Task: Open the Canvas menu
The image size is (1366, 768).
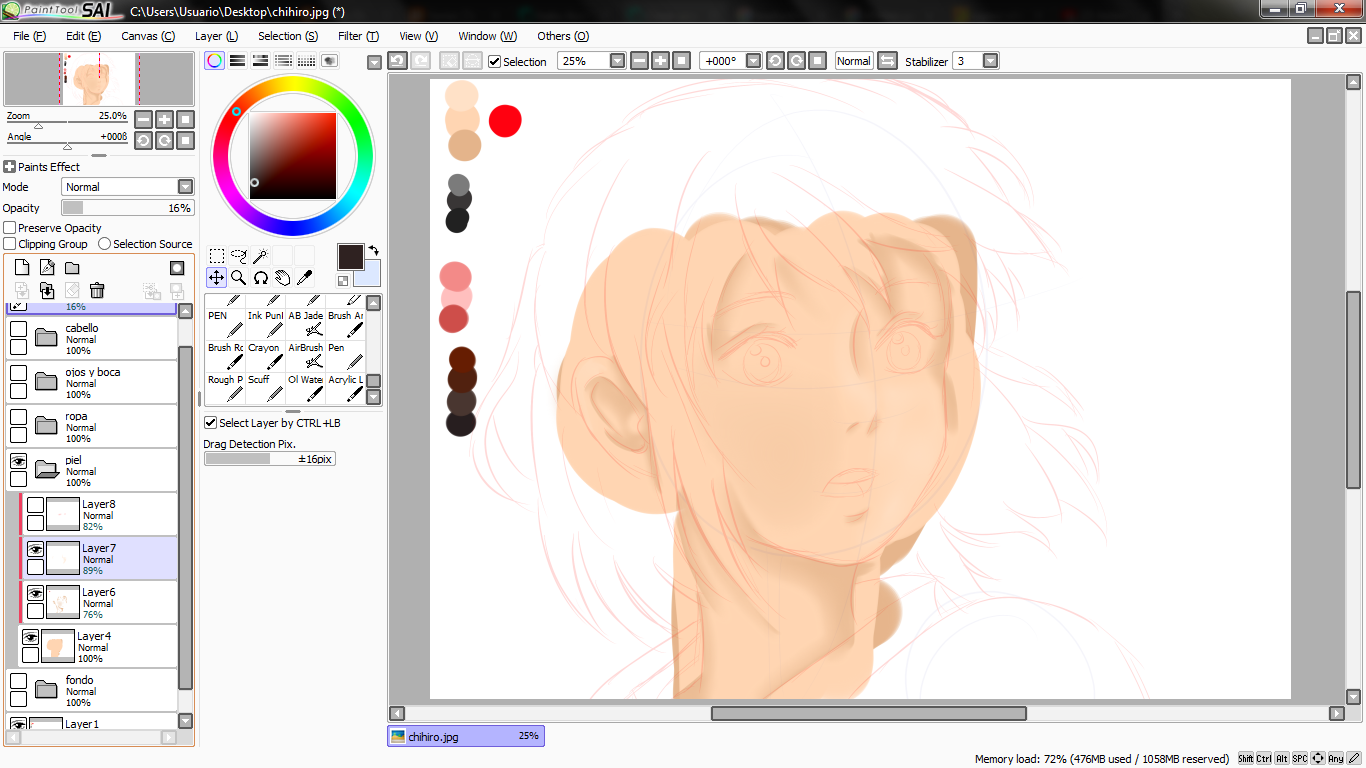Action: coord(148,36)
